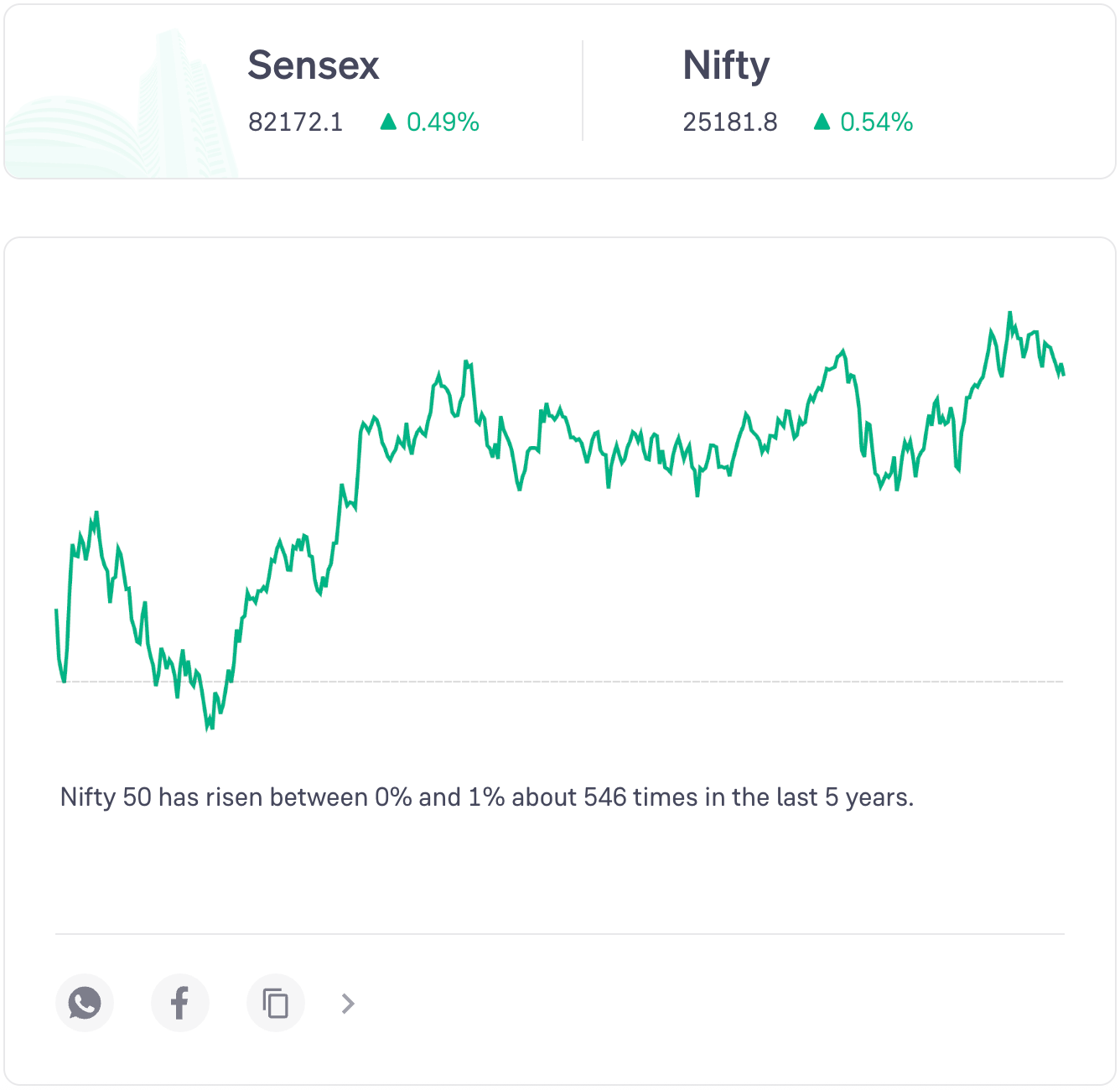Share via the WhatsApp icon
This screenshot has height=1090, width=1120.
coord(85,1003)
